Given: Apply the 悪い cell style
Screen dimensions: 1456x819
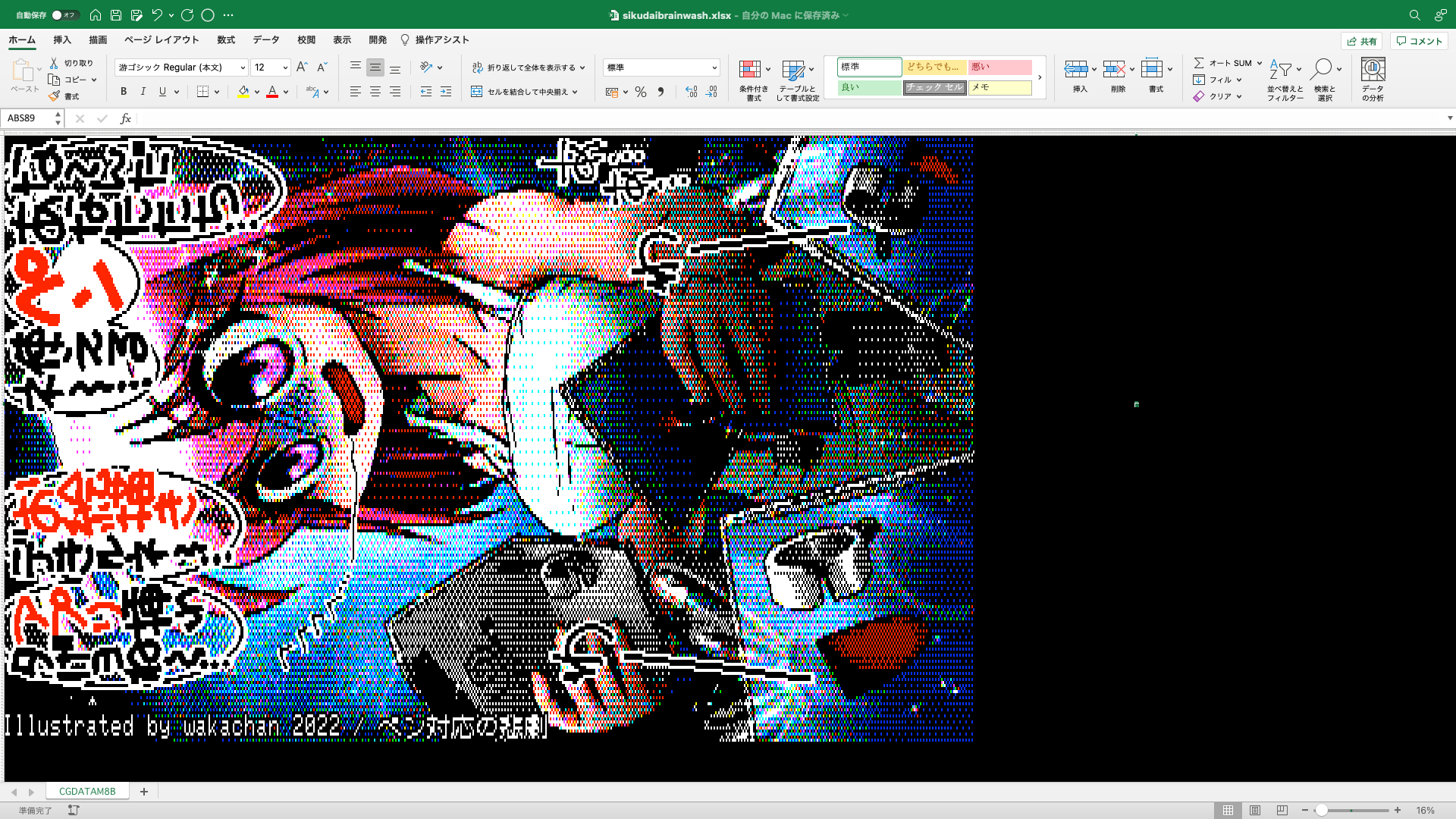Looking at the screenshot, I should pos(999,67).
